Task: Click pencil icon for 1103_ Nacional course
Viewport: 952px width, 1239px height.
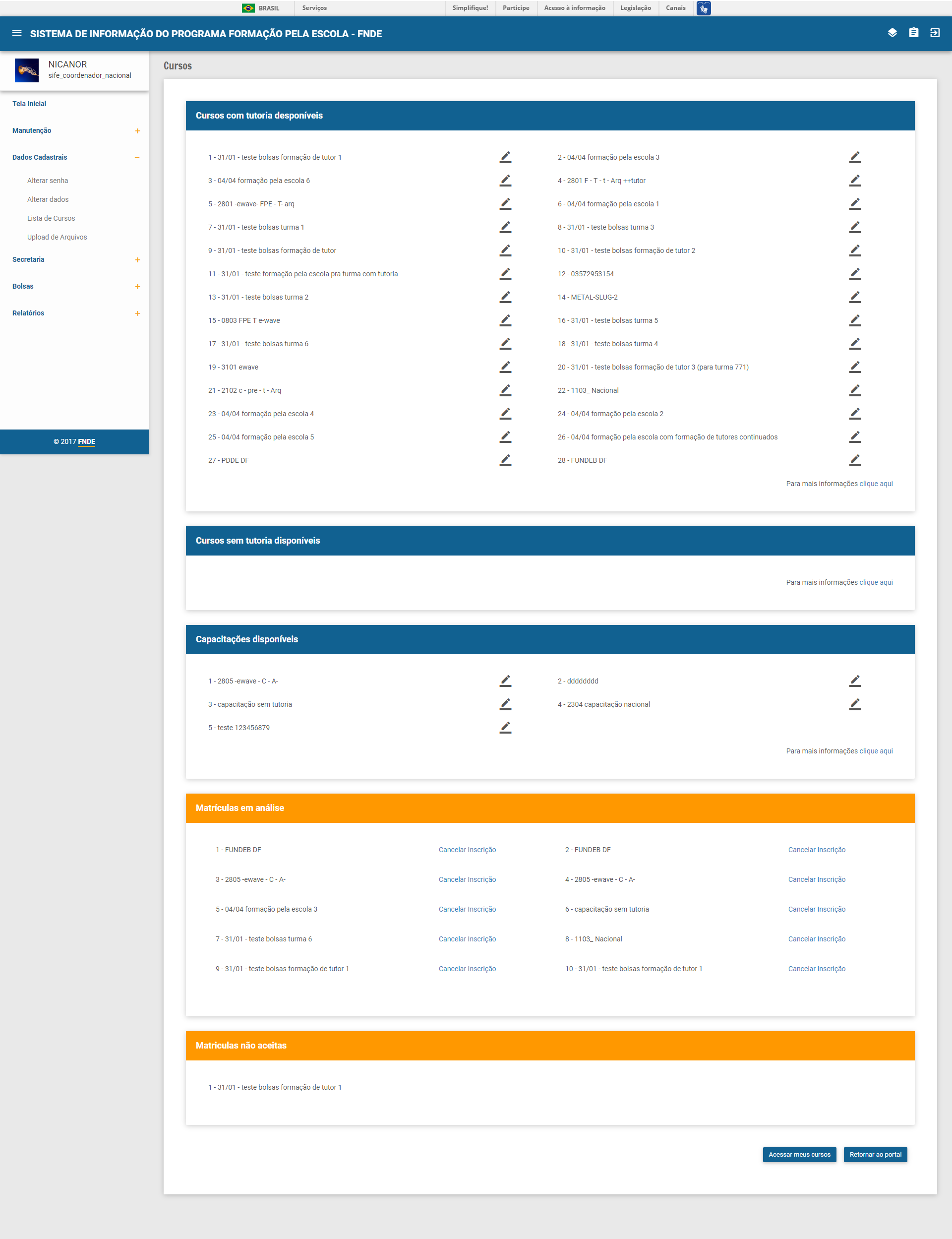Action: [x=854, y=390]
